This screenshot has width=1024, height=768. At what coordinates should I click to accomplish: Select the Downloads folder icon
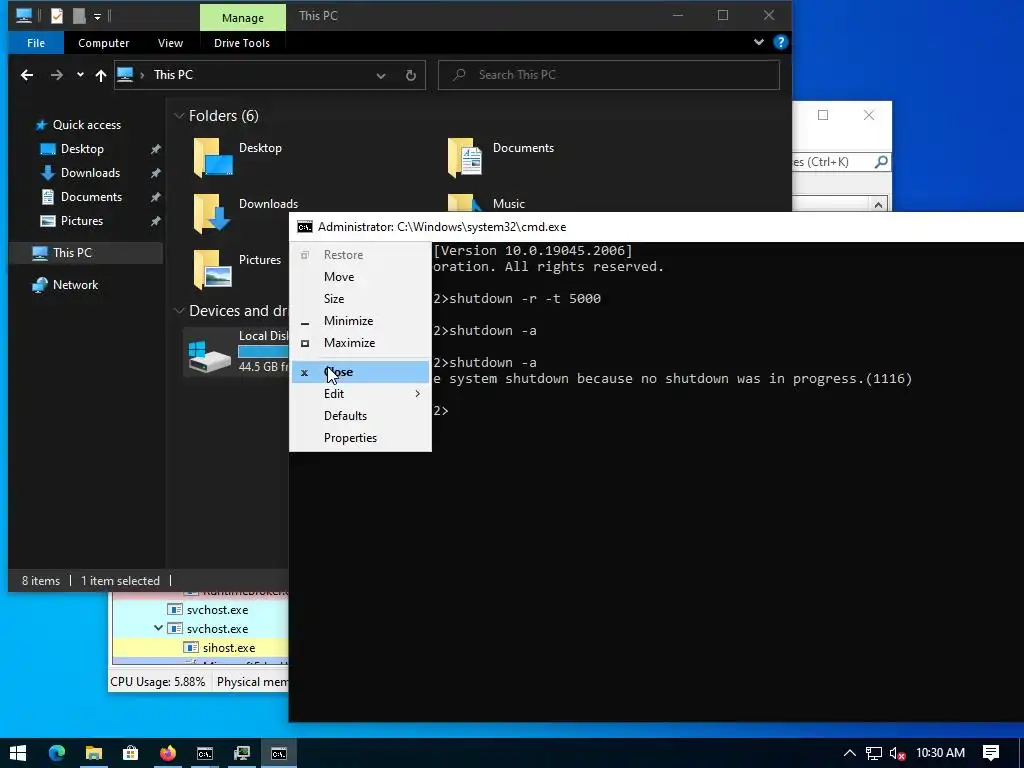(x=212, y=213)
